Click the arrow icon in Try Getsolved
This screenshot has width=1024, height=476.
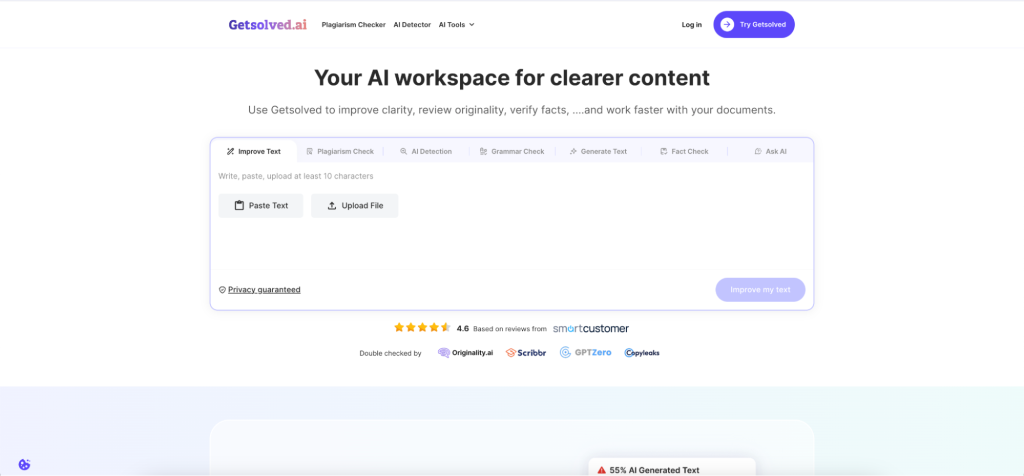[x=727, y=24]
